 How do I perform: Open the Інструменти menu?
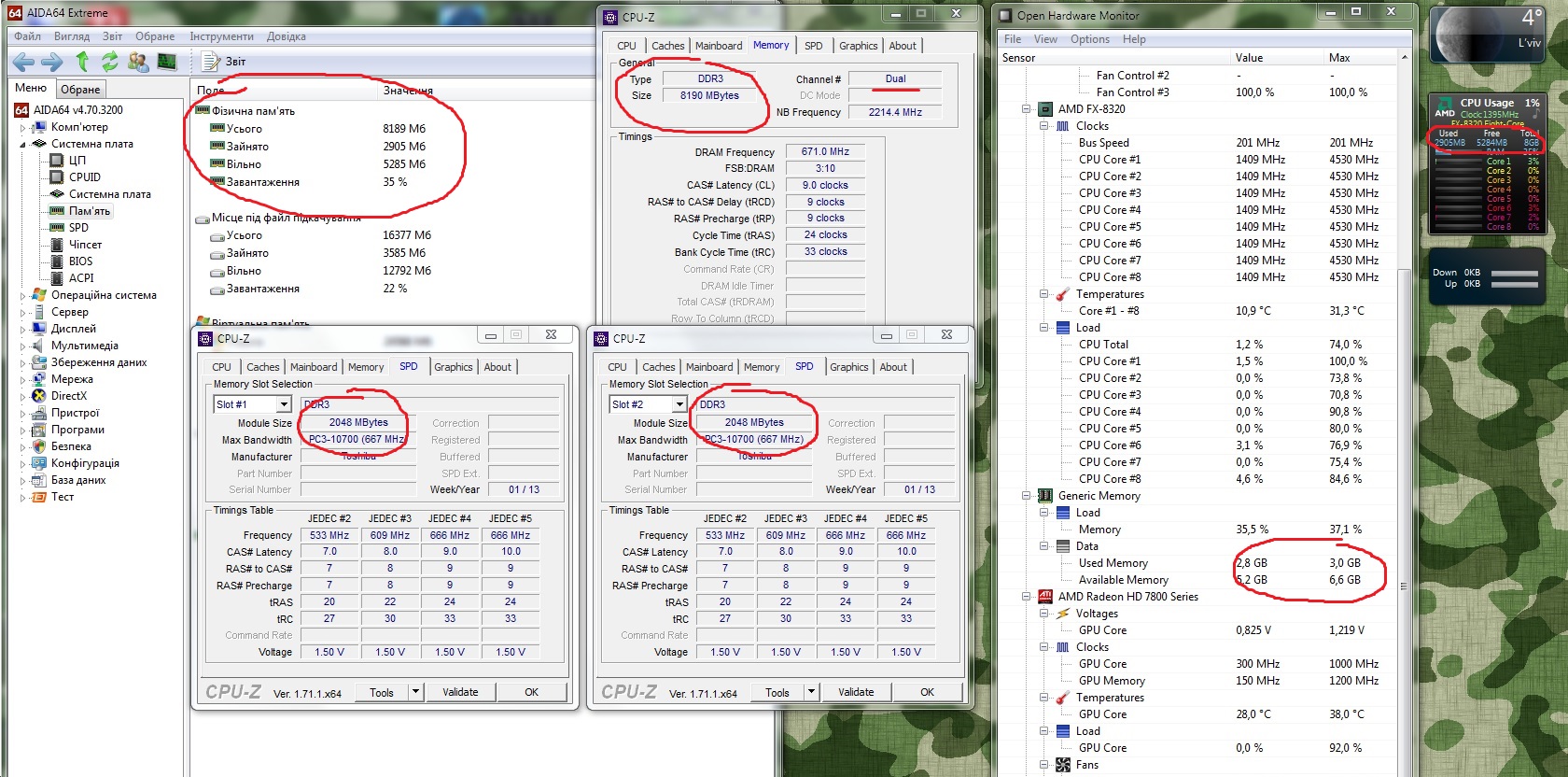(221, 36)
